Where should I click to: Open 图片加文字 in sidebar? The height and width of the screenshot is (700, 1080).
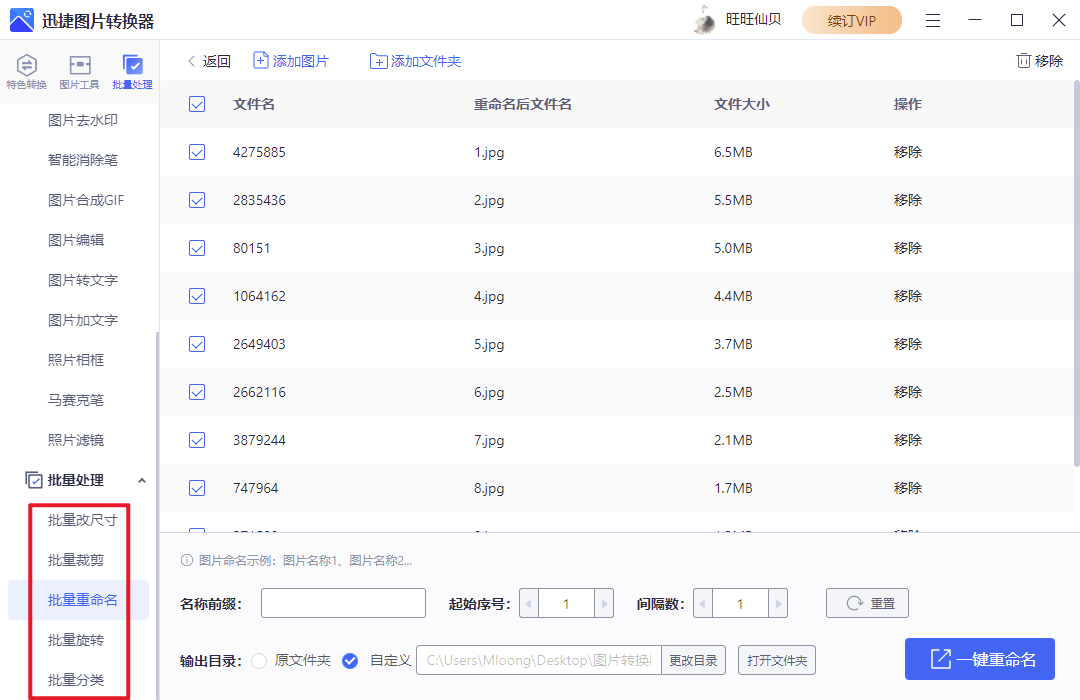83,320
